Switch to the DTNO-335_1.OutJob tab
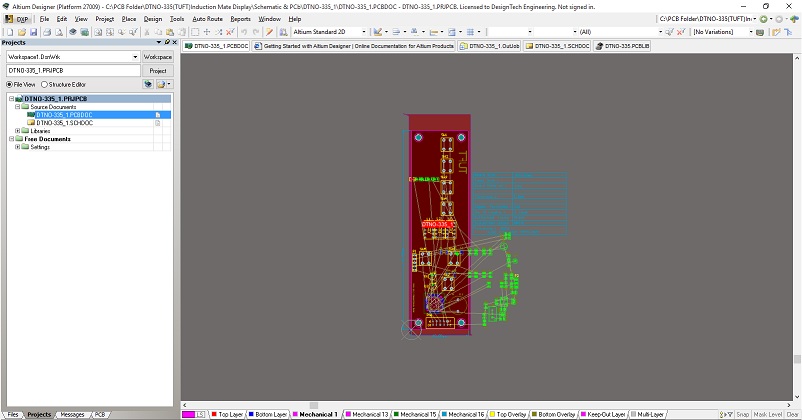The width and height of the screenshot is (802, 420). point(489,46)
